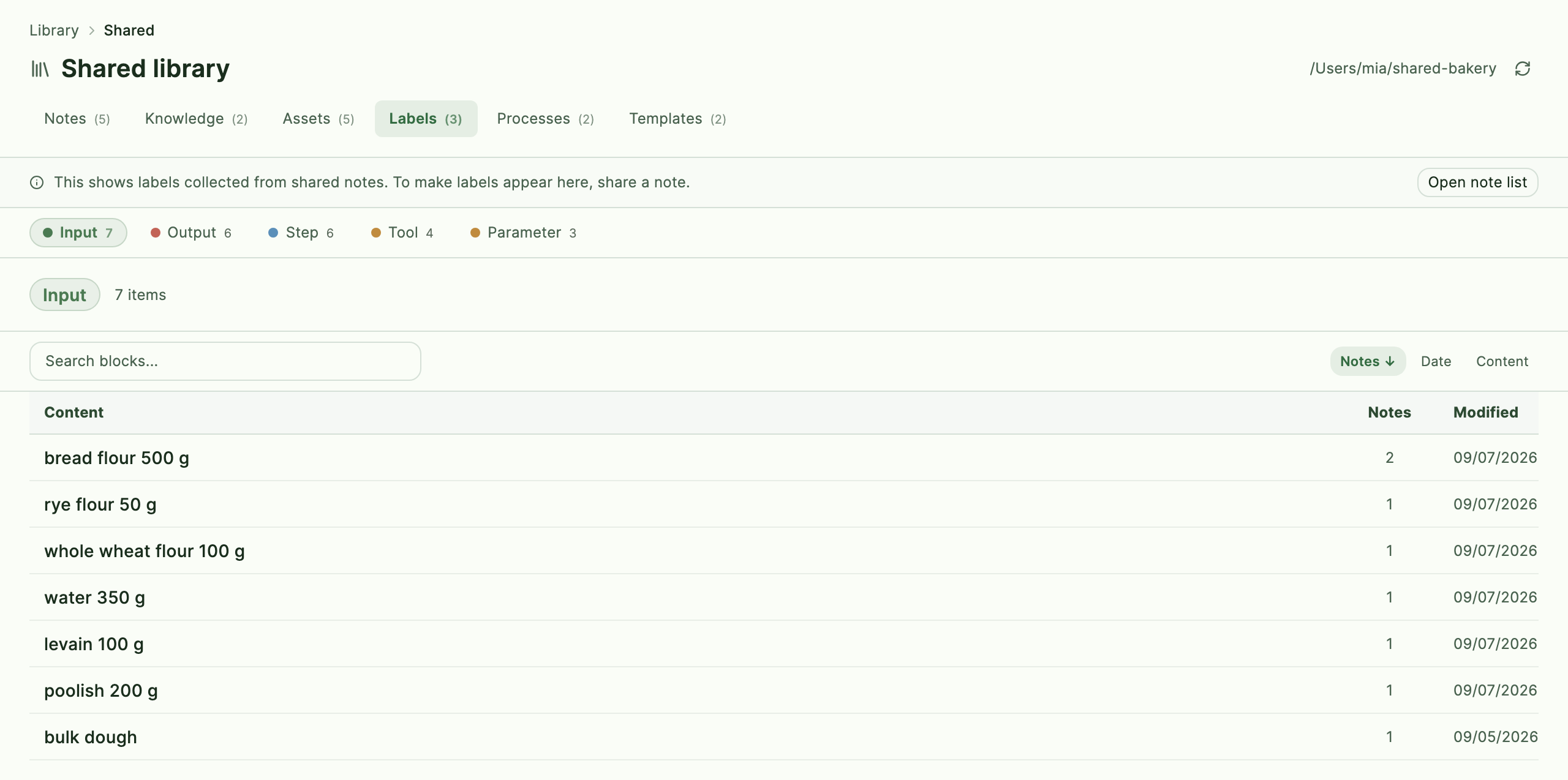Sort blocks by Content
This screenshot has height=780, width=1568.
[x=1502, y=361]
